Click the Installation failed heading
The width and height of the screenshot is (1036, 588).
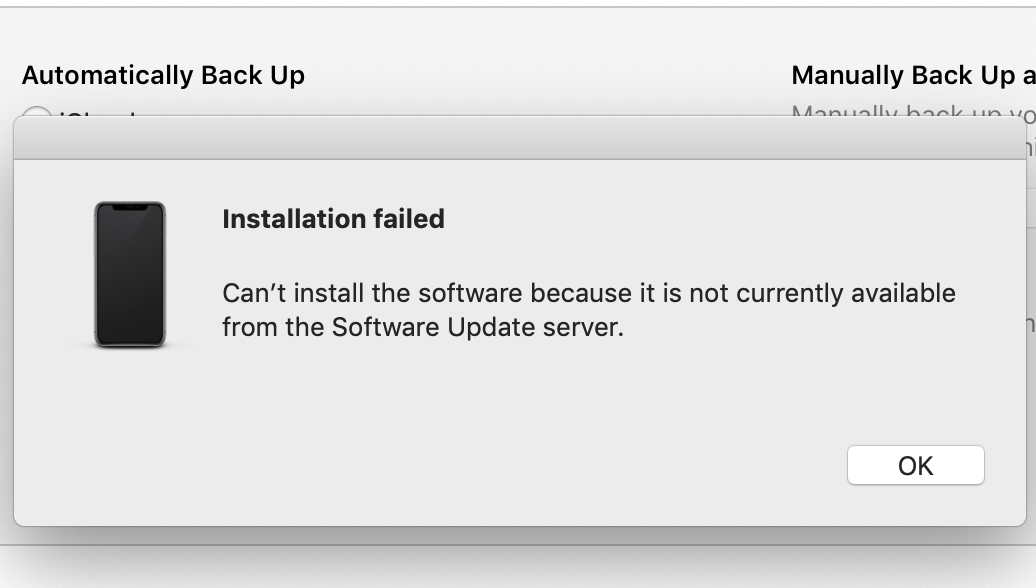click(333, 219)
